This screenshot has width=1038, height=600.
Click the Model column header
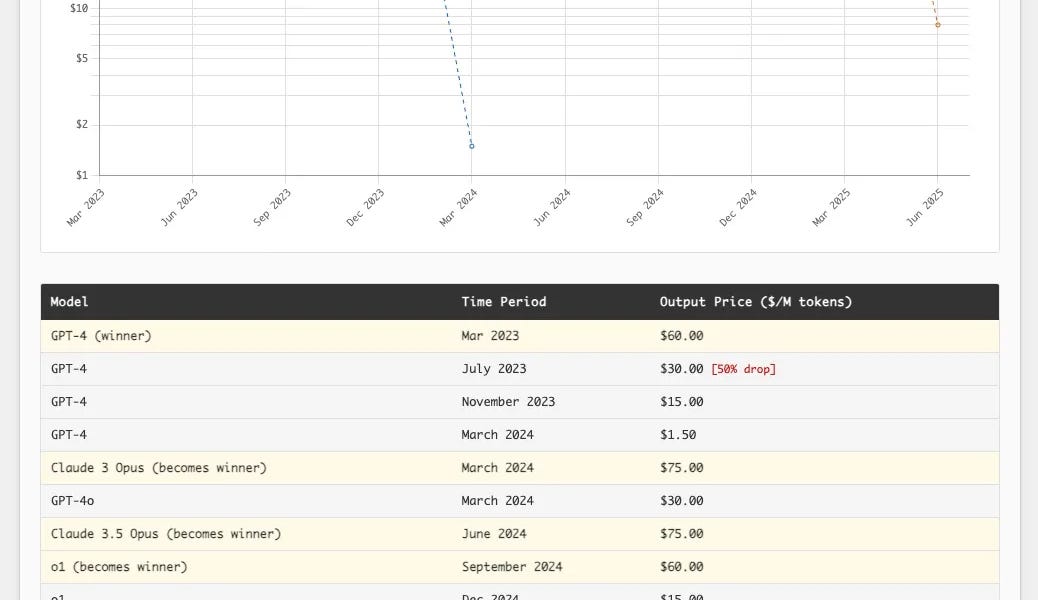70,302
